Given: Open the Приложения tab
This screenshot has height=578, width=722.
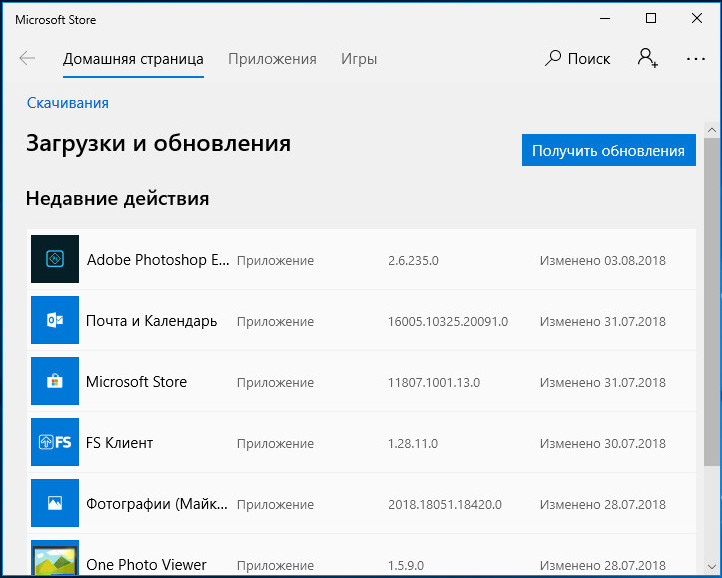Looking at the screenshot, I should (x=272, y=59).
